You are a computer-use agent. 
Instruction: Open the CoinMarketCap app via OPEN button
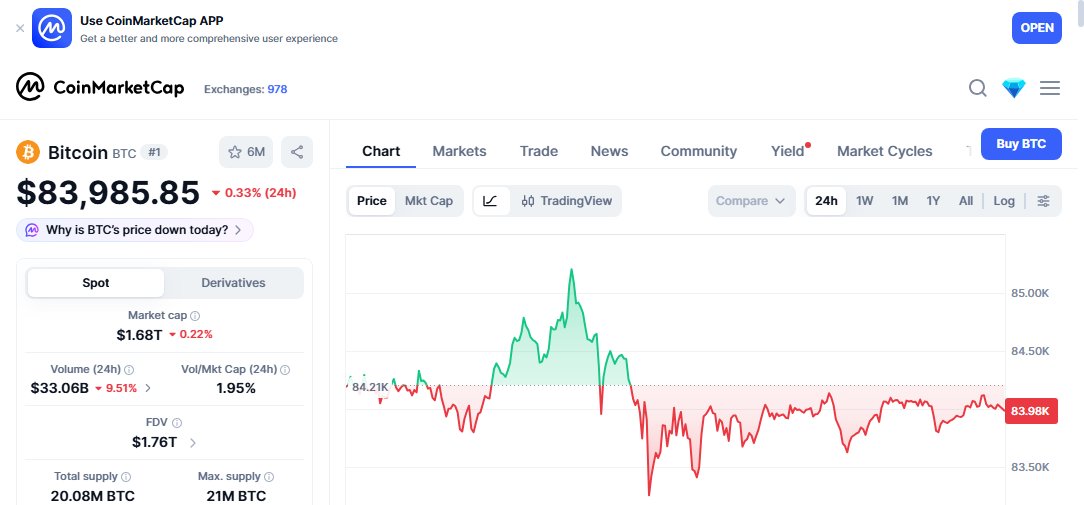pyautogui.click(x=1036, y=28)
